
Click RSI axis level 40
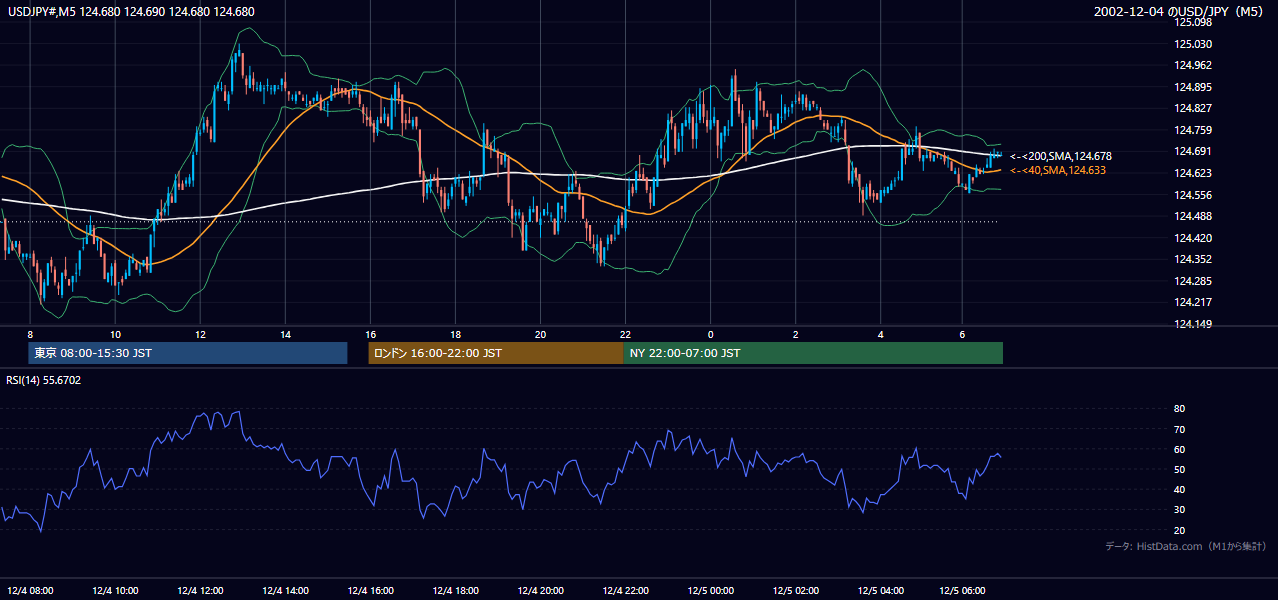coord(1179,489)
